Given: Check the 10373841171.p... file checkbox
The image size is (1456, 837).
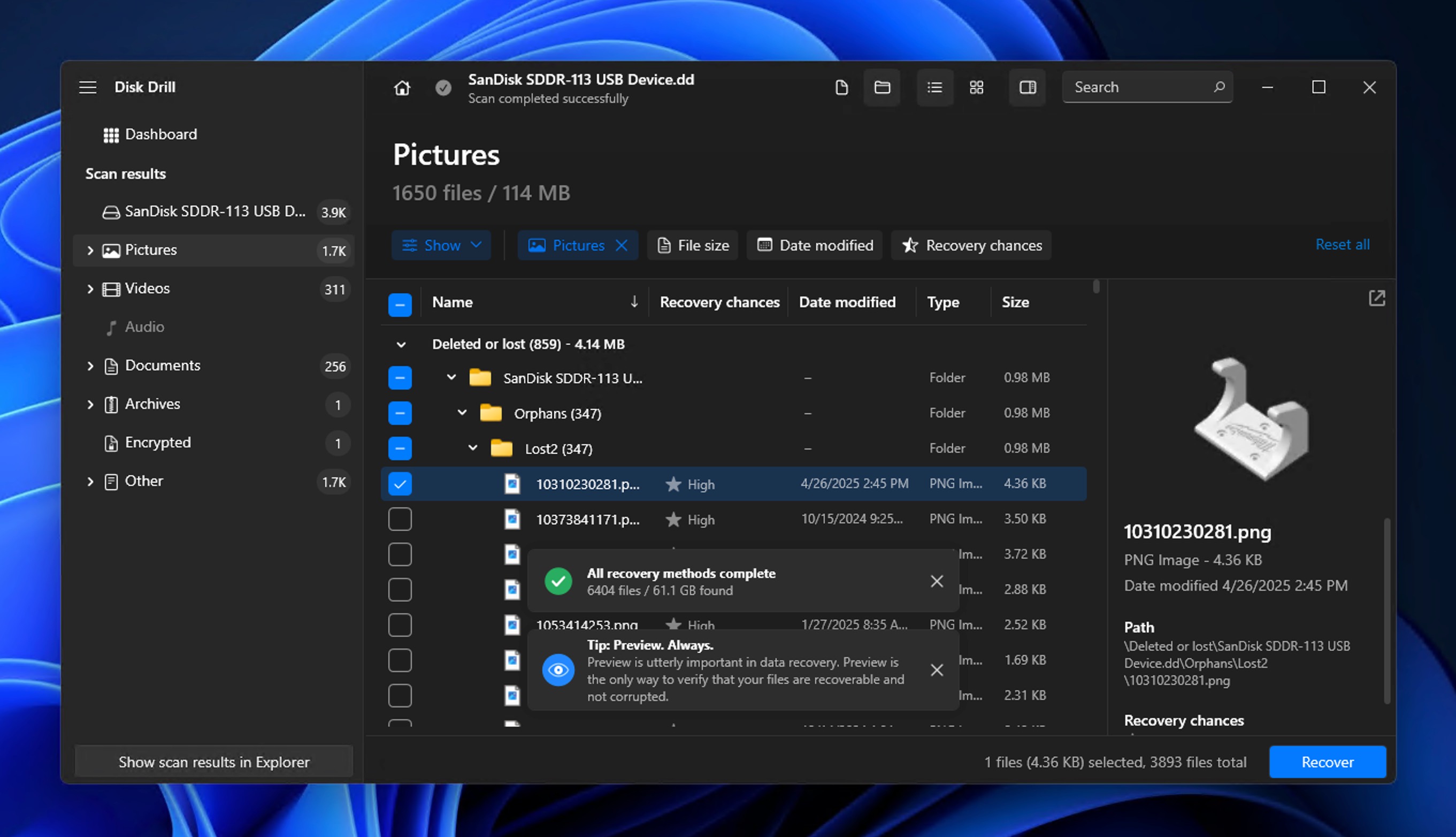Looking at the screenshot, I should click(x=400, y=519).
